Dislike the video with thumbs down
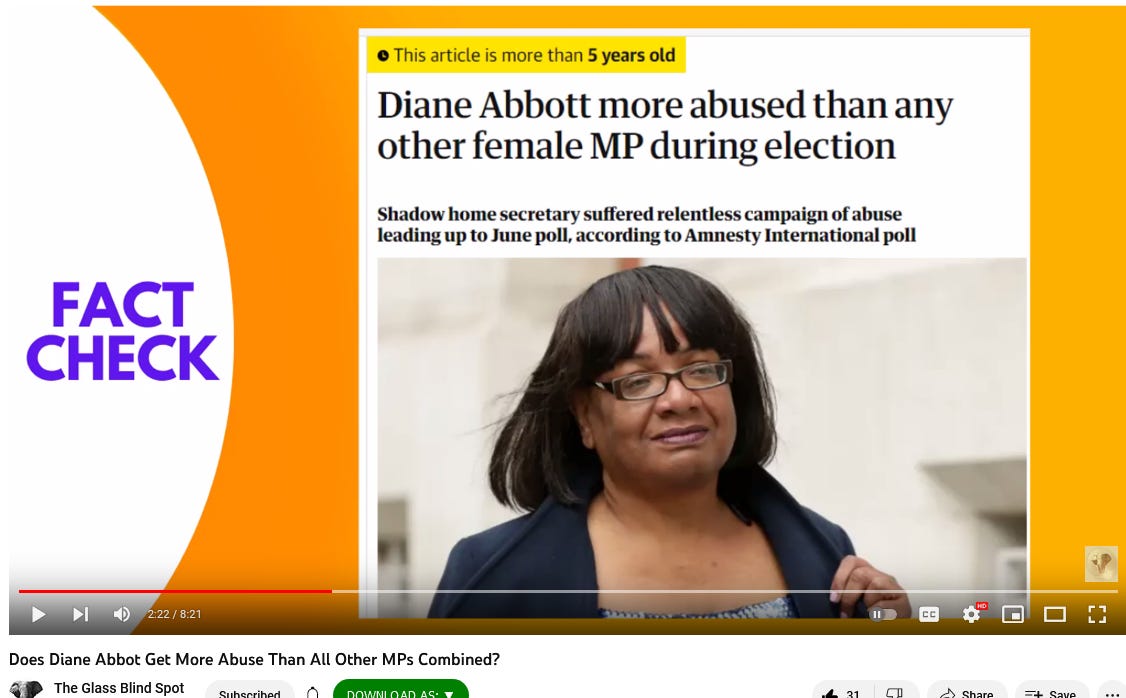 [x=895, y=693]
